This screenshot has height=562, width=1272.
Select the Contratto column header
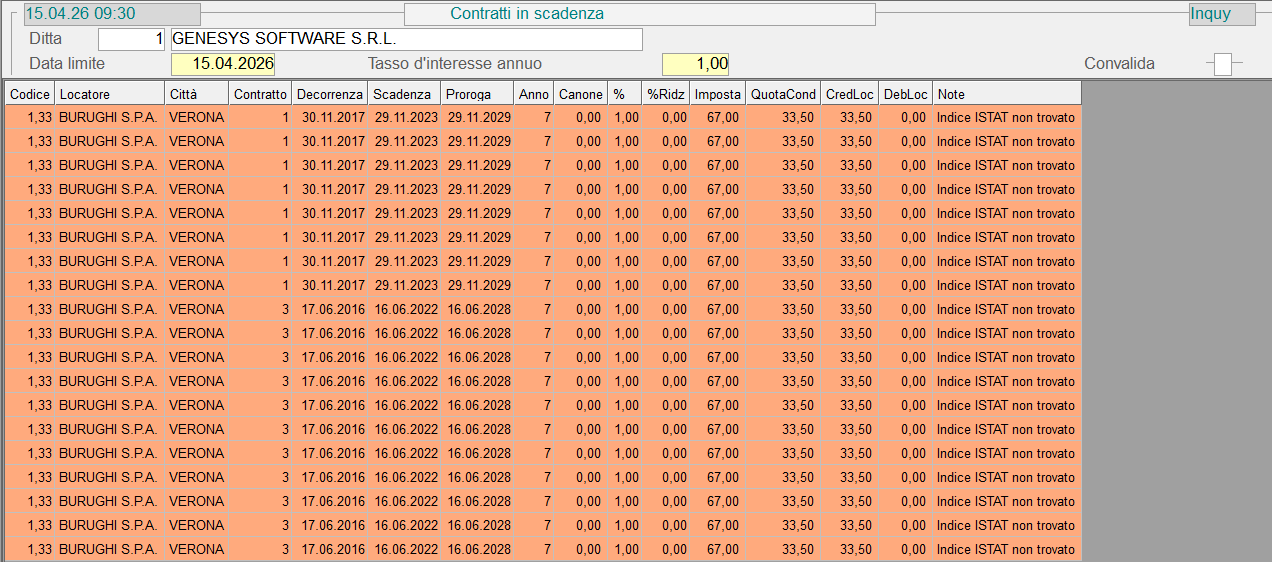click(260, 94)
